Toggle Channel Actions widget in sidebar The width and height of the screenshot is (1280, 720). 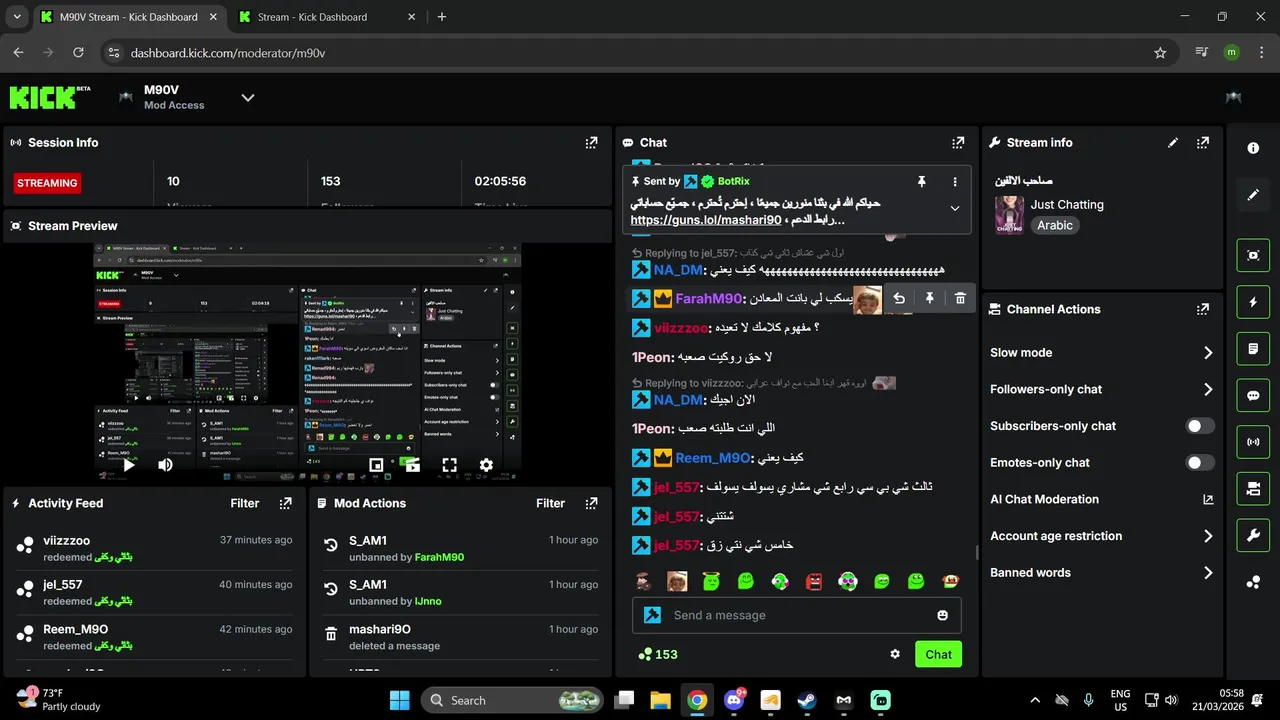click(1253, 489)
